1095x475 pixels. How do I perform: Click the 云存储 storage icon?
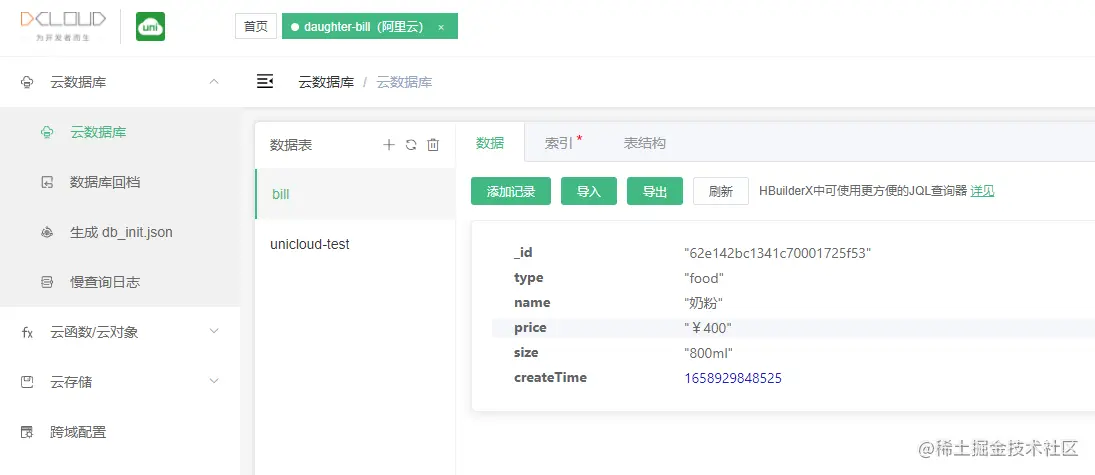click(27, 382)
